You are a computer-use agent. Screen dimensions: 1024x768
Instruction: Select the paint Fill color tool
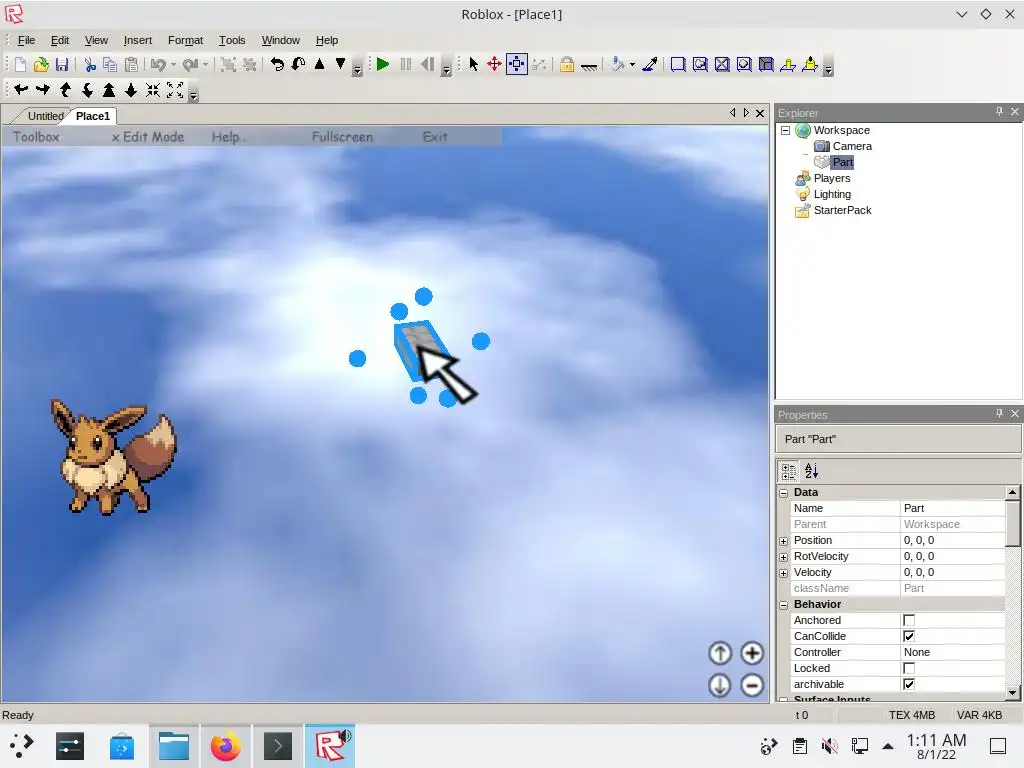(617, 64)
